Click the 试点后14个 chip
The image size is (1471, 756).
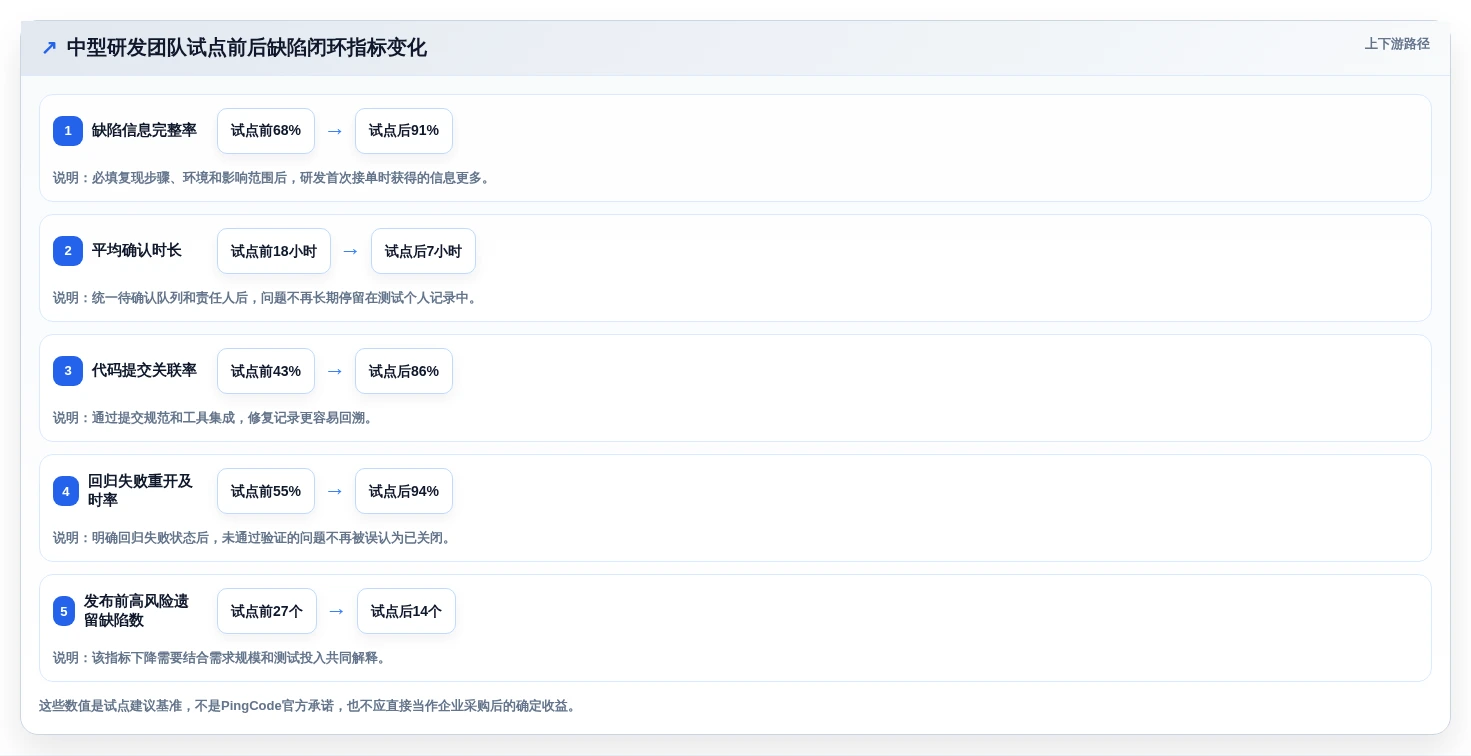point(406,611)
